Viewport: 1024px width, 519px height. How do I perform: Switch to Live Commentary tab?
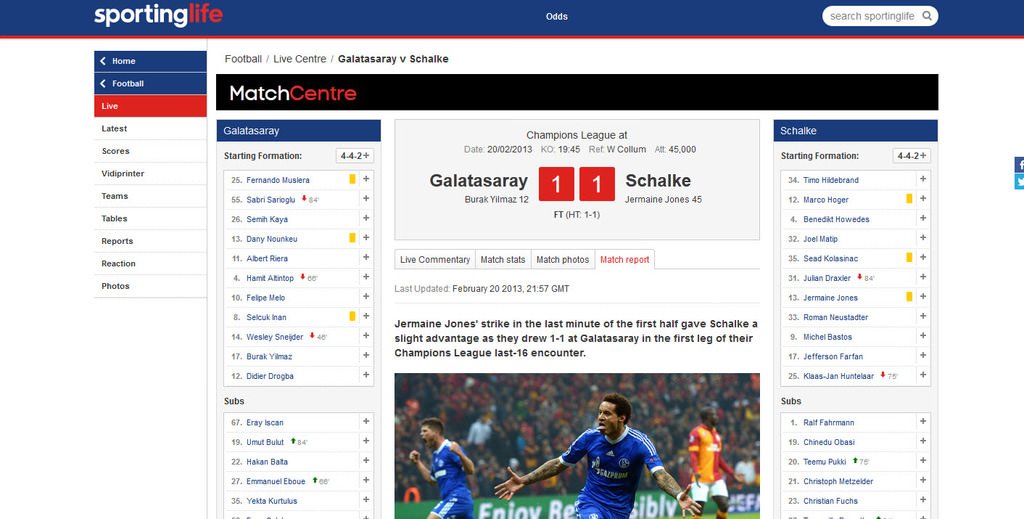[435, 259]
